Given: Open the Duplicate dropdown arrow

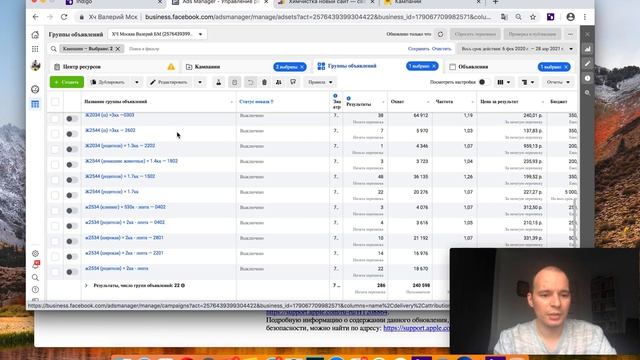Looking at the screenshot, I should pyautogui.click(x=137, y=82).
